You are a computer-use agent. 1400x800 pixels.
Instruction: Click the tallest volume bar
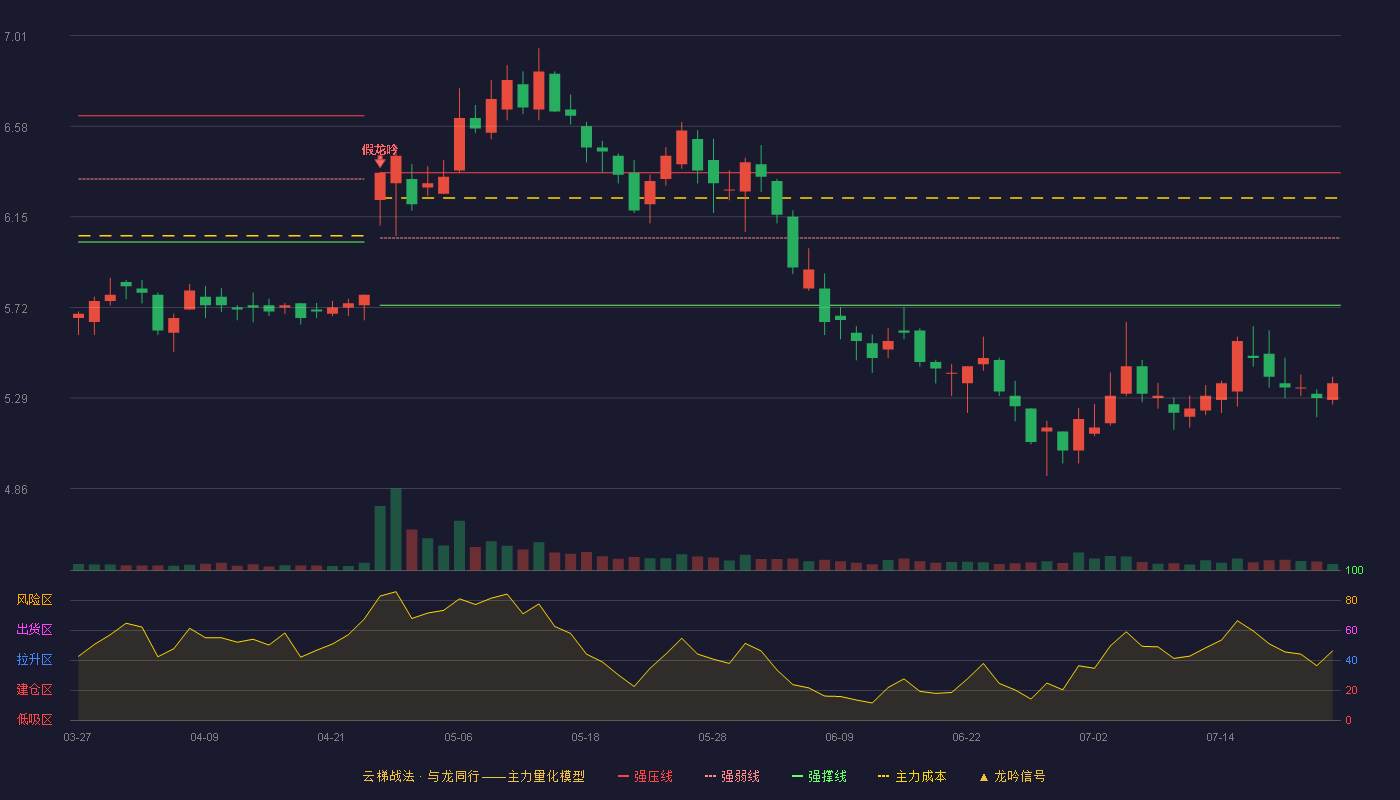tap(396, 529)
